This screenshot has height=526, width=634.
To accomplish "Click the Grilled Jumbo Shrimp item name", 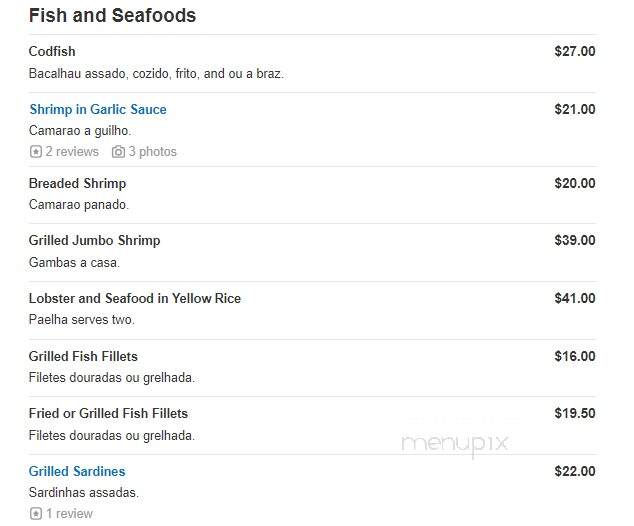I will [95, 240].
